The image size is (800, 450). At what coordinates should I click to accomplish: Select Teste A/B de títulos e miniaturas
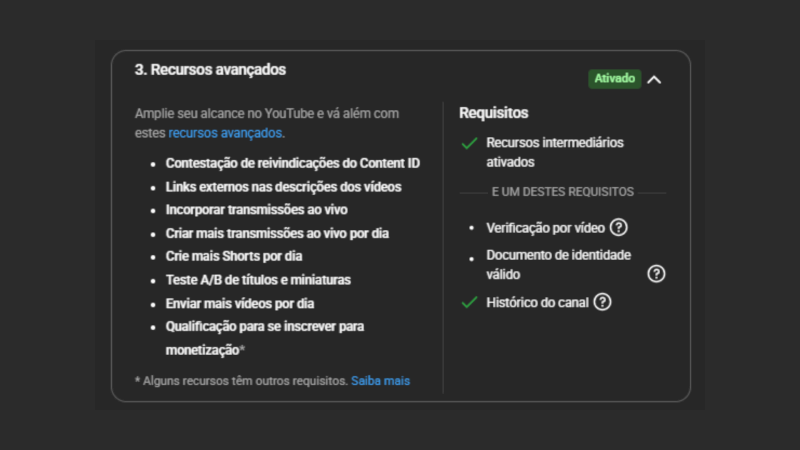click(258, 280)
